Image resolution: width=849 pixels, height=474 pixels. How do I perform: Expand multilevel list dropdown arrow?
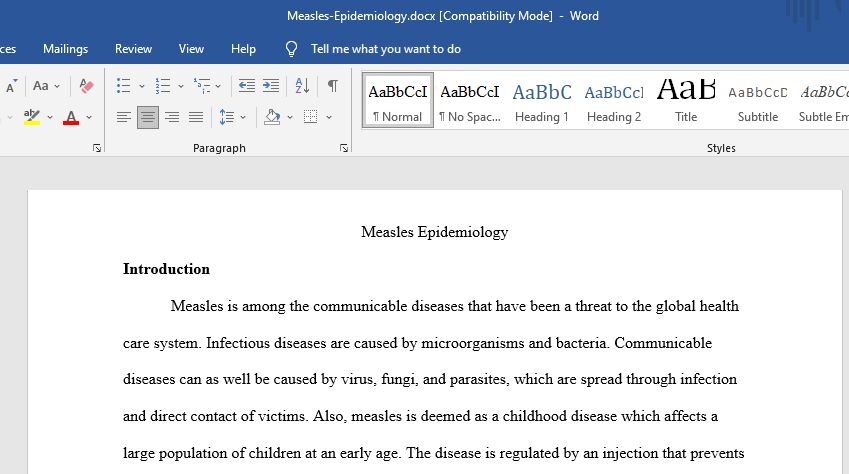[x=218, y=86]
